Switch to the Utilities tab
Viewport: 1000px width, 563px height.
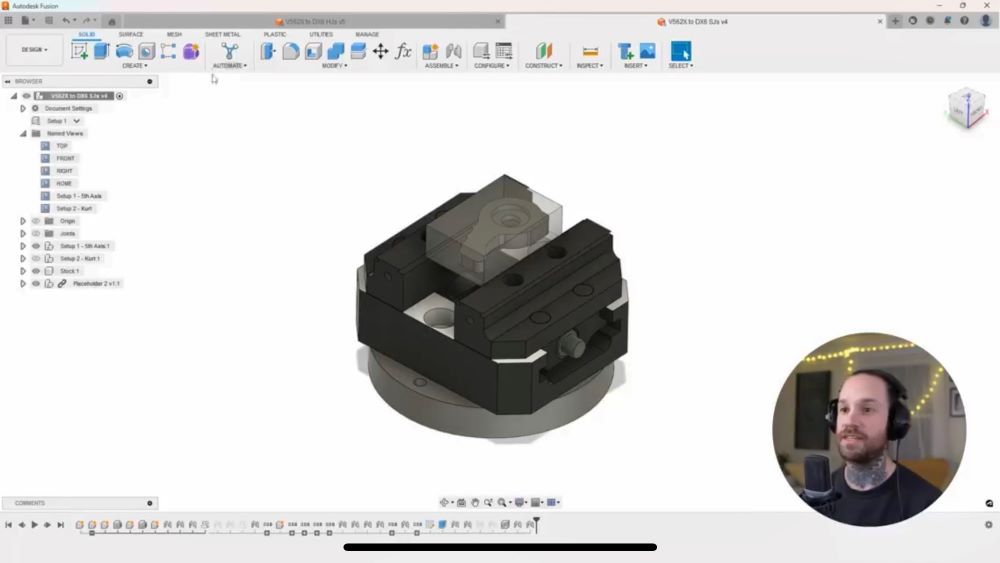321,34
